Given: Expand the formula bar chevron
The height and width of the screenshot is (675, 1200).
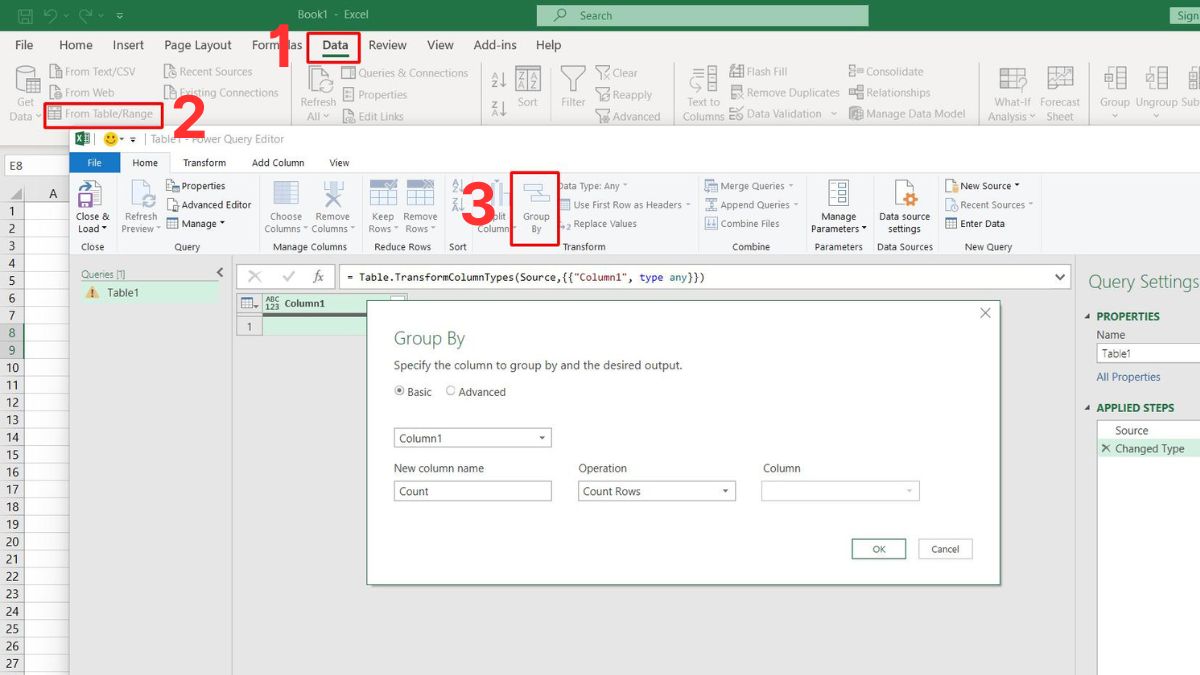Looking at the screenshot, I should [x=1060, y=277].
